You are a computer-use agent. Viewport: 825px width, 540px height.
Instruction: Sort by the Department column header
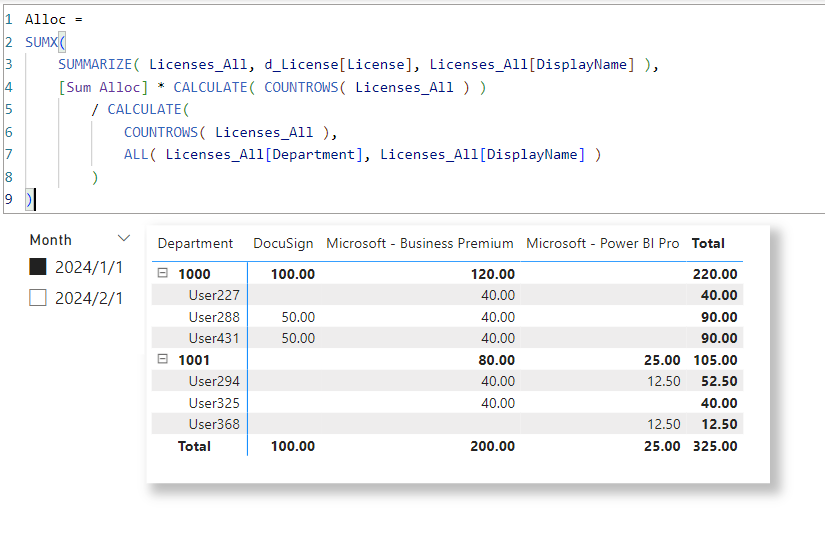(195, 243)
